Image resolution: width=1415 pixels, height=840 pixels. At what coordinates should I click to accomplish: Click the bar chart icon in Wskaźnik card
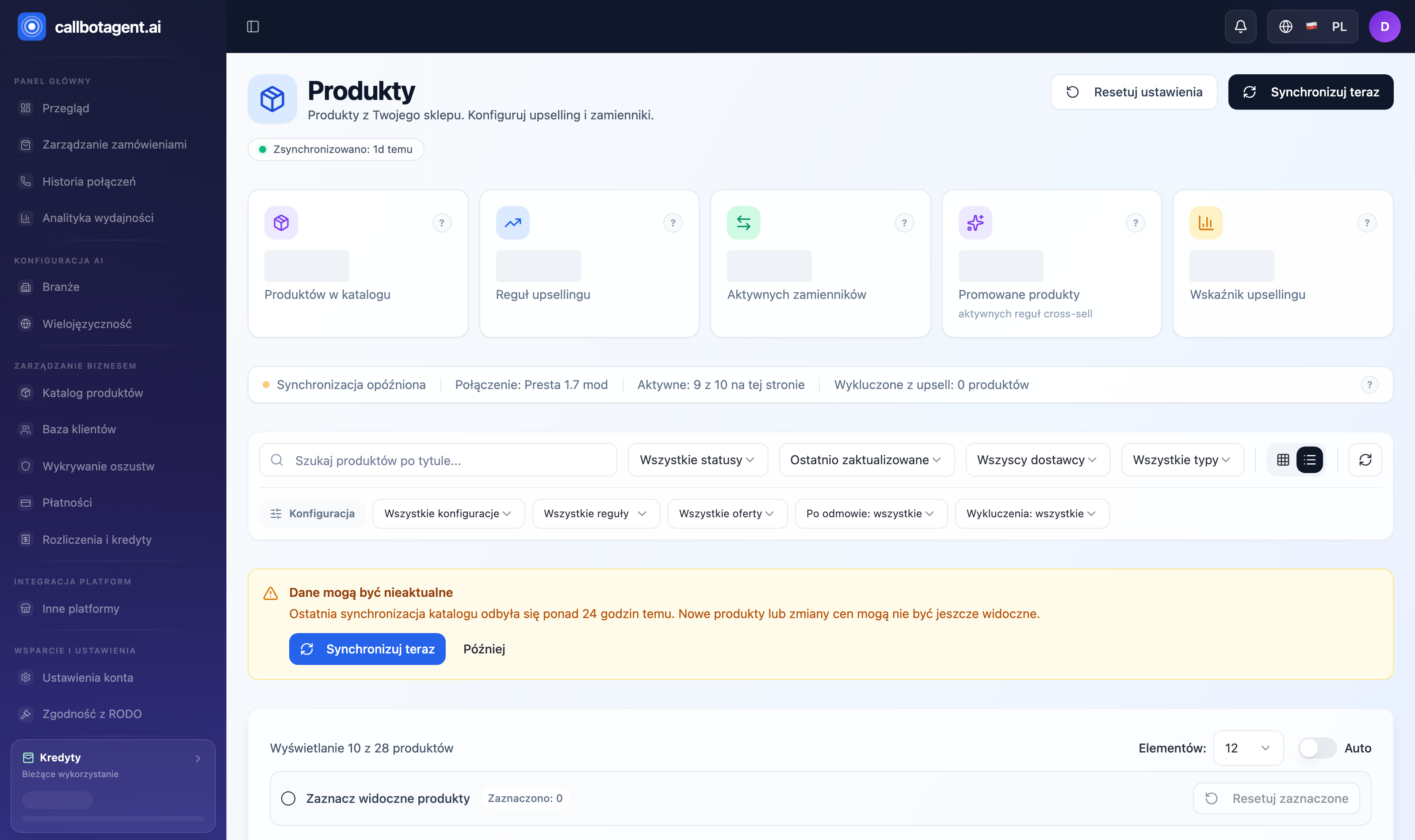click(x=1206, y=223)
